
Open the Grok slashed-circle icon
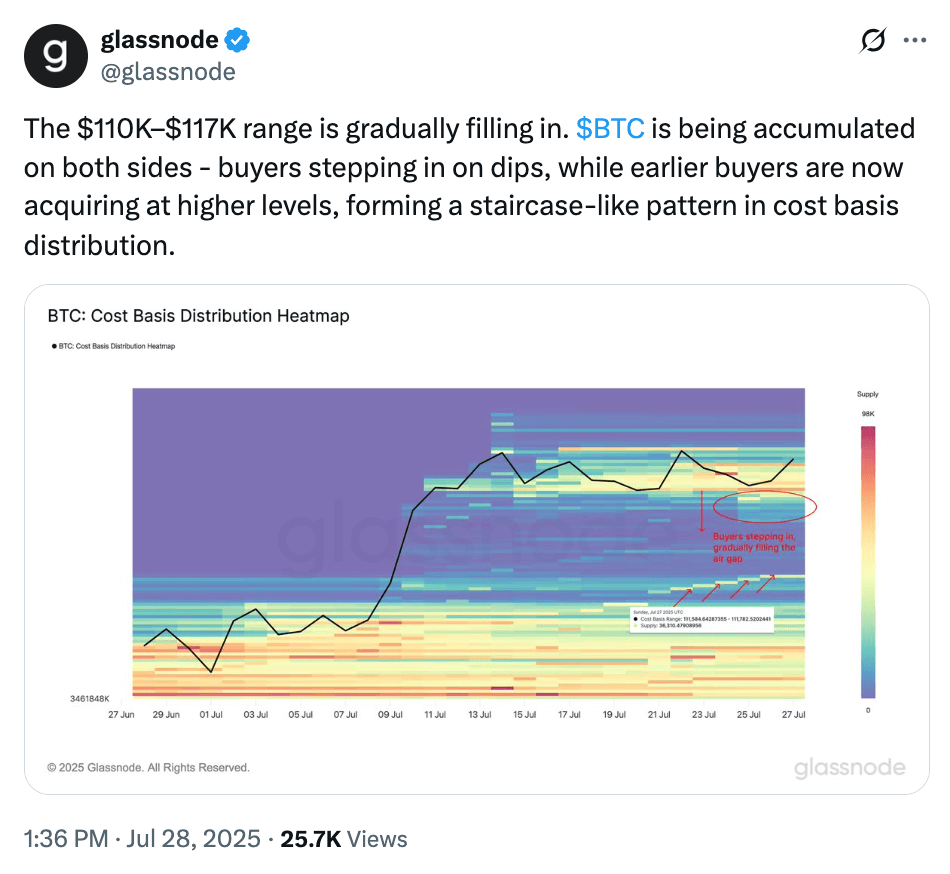tap(872, 41)
